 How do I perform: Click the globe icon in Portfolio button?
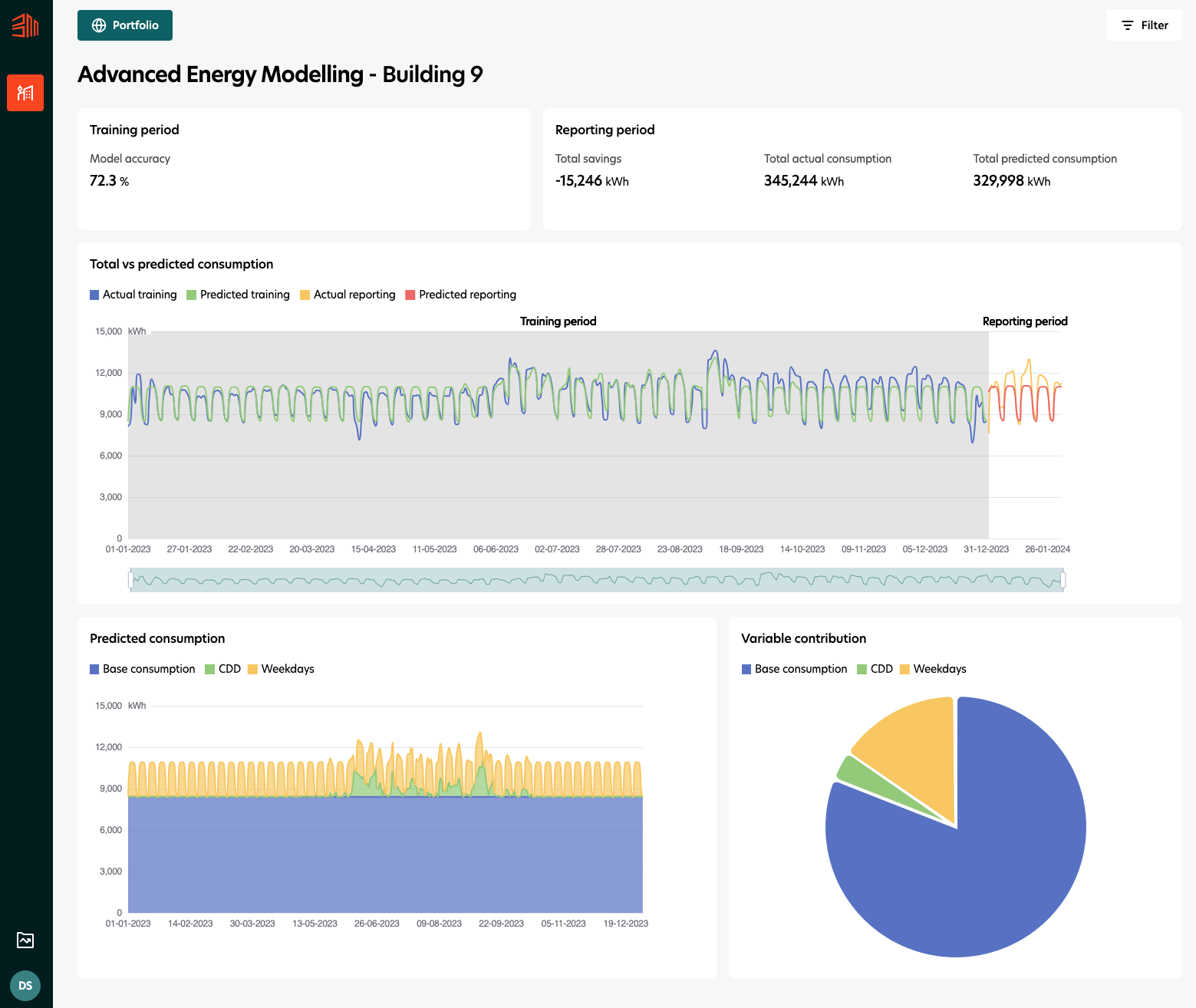click(x=99, y=25)
